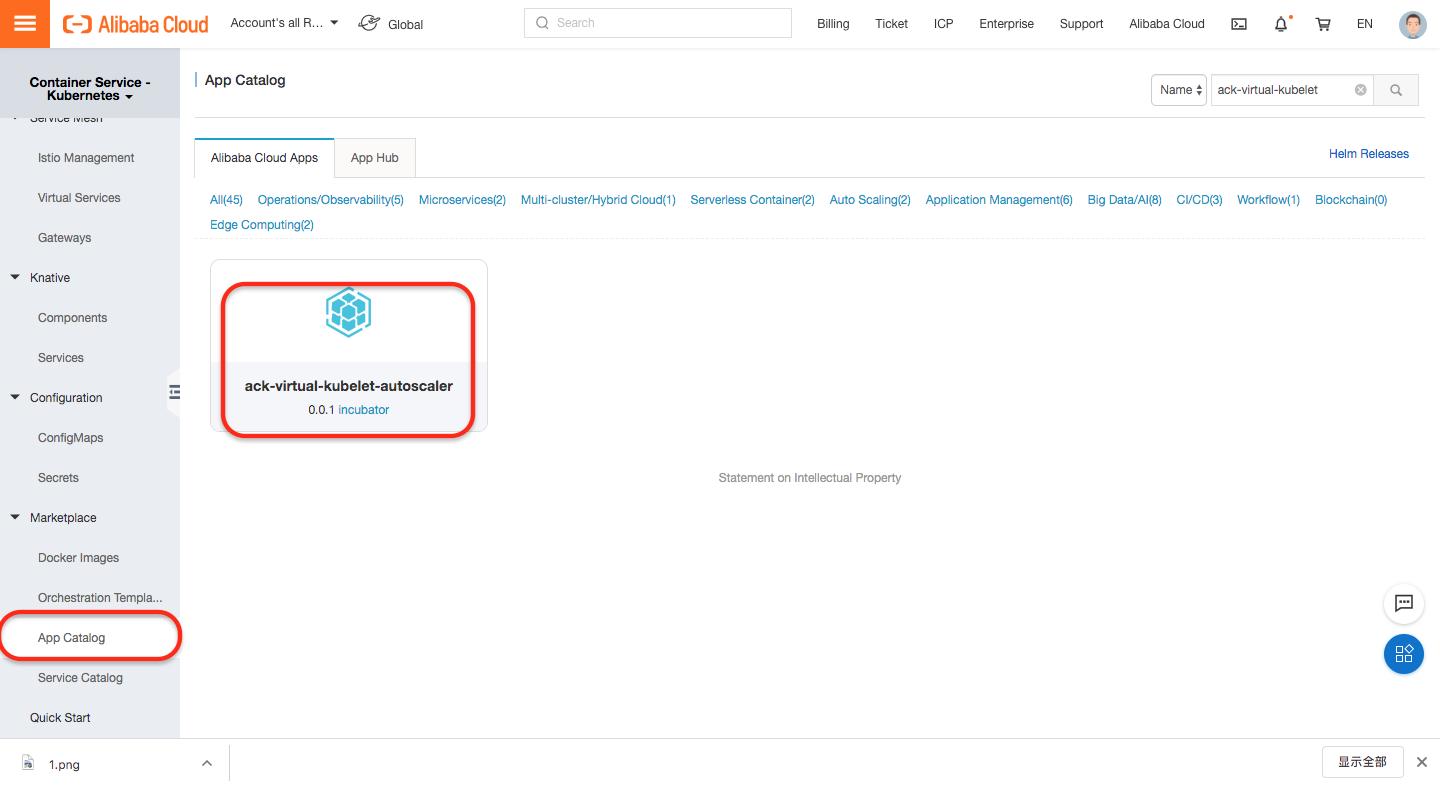Click the incubator label on the app card
Image resolution: width=1440 pixels, height=787 pixels.
click(x=364, y=410)
